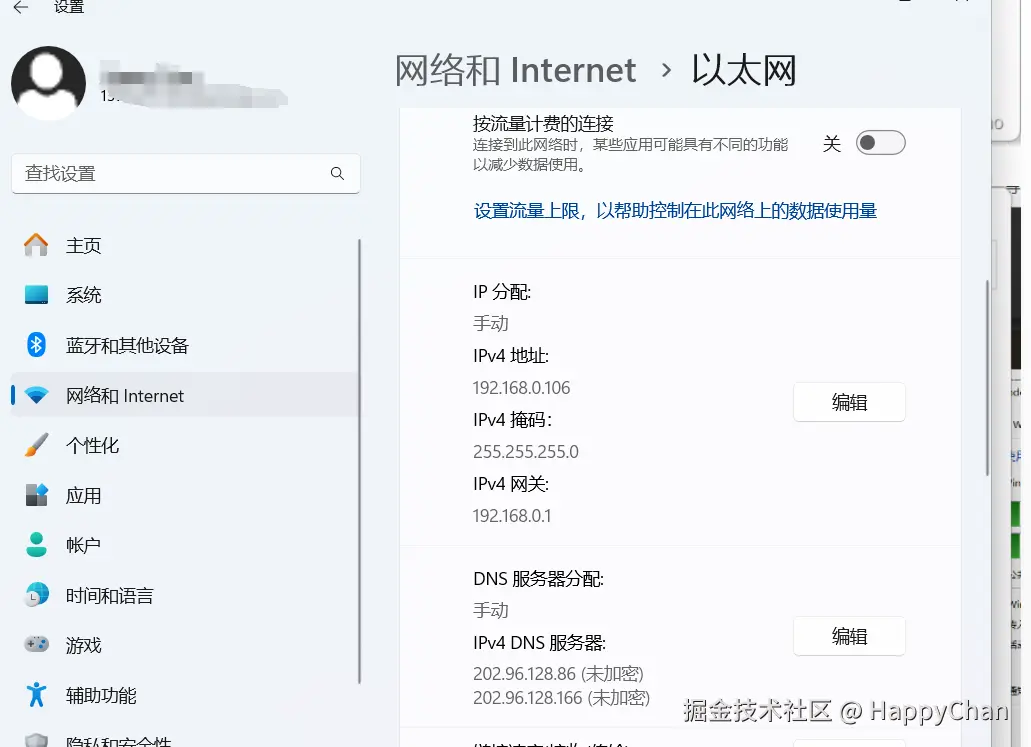Click the Bluetooth icon in sidebar
This screenshot has width=1031, height=747.
coord(36,345)
